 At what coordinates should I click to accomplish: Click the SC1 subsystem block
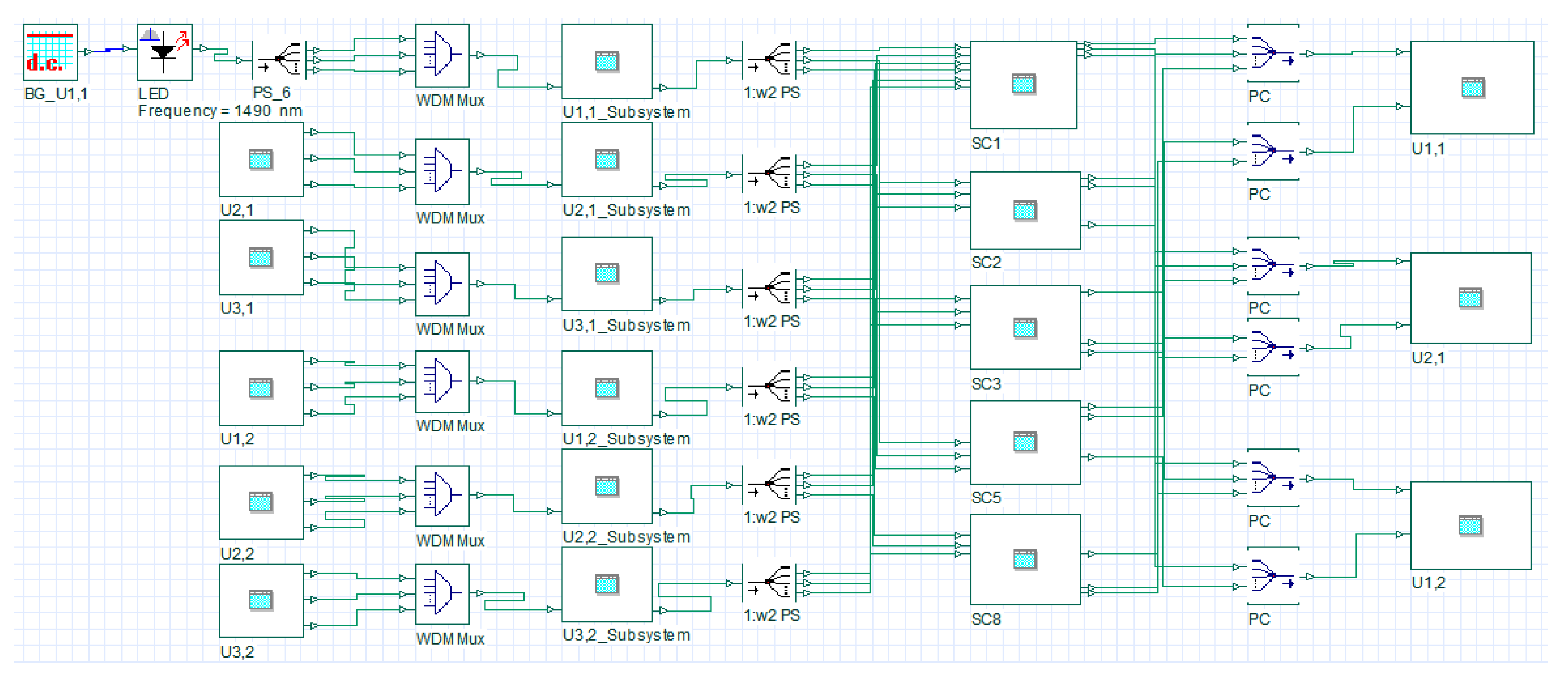click(x=1023, y=85)
